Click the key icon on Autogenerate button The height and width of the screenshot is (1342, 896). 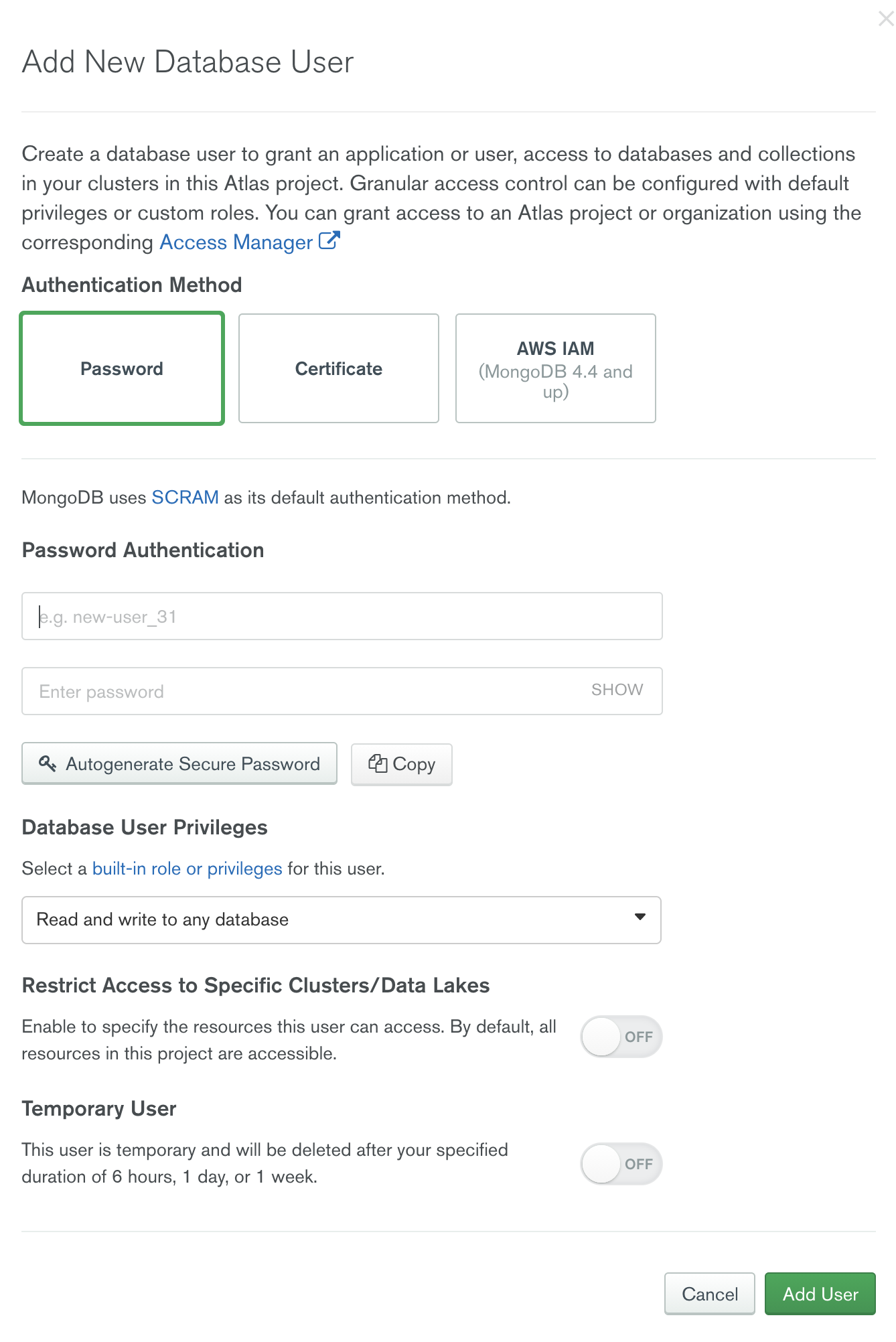click(x=47, y=763)
